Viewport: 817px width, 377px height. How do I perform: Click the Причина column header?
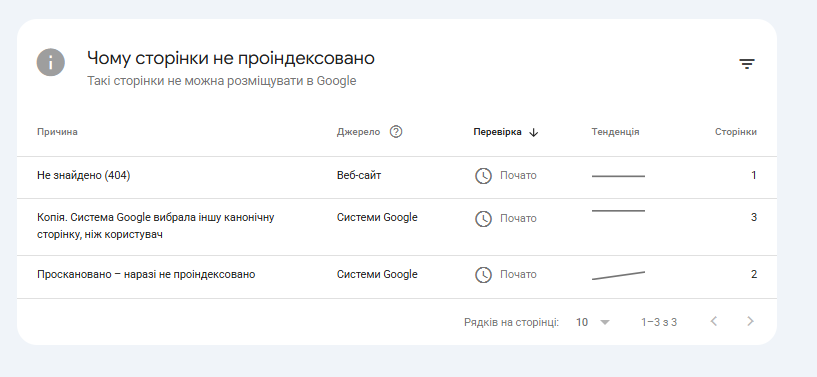coord(57,132)
